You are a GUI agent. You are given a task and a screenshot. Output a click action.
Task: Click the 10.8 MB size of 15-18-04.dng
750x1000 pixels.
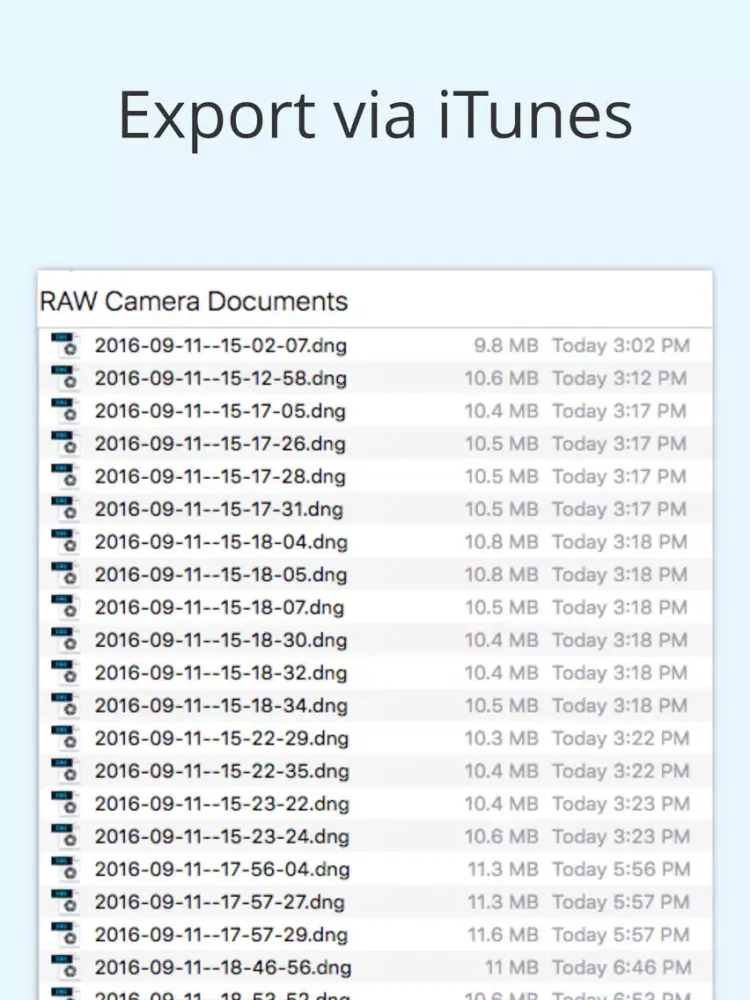tap(502, 542)
